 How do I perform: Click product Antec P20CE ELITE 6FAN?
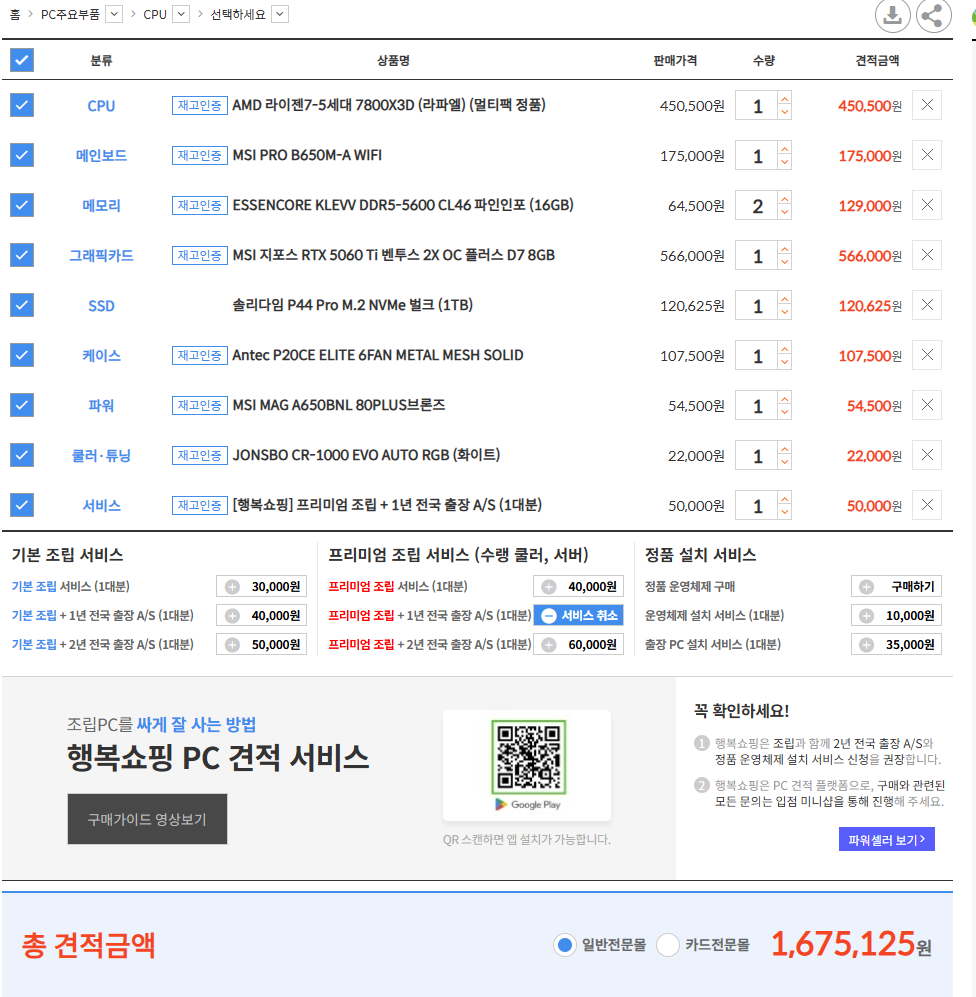[x=378, y=355]
